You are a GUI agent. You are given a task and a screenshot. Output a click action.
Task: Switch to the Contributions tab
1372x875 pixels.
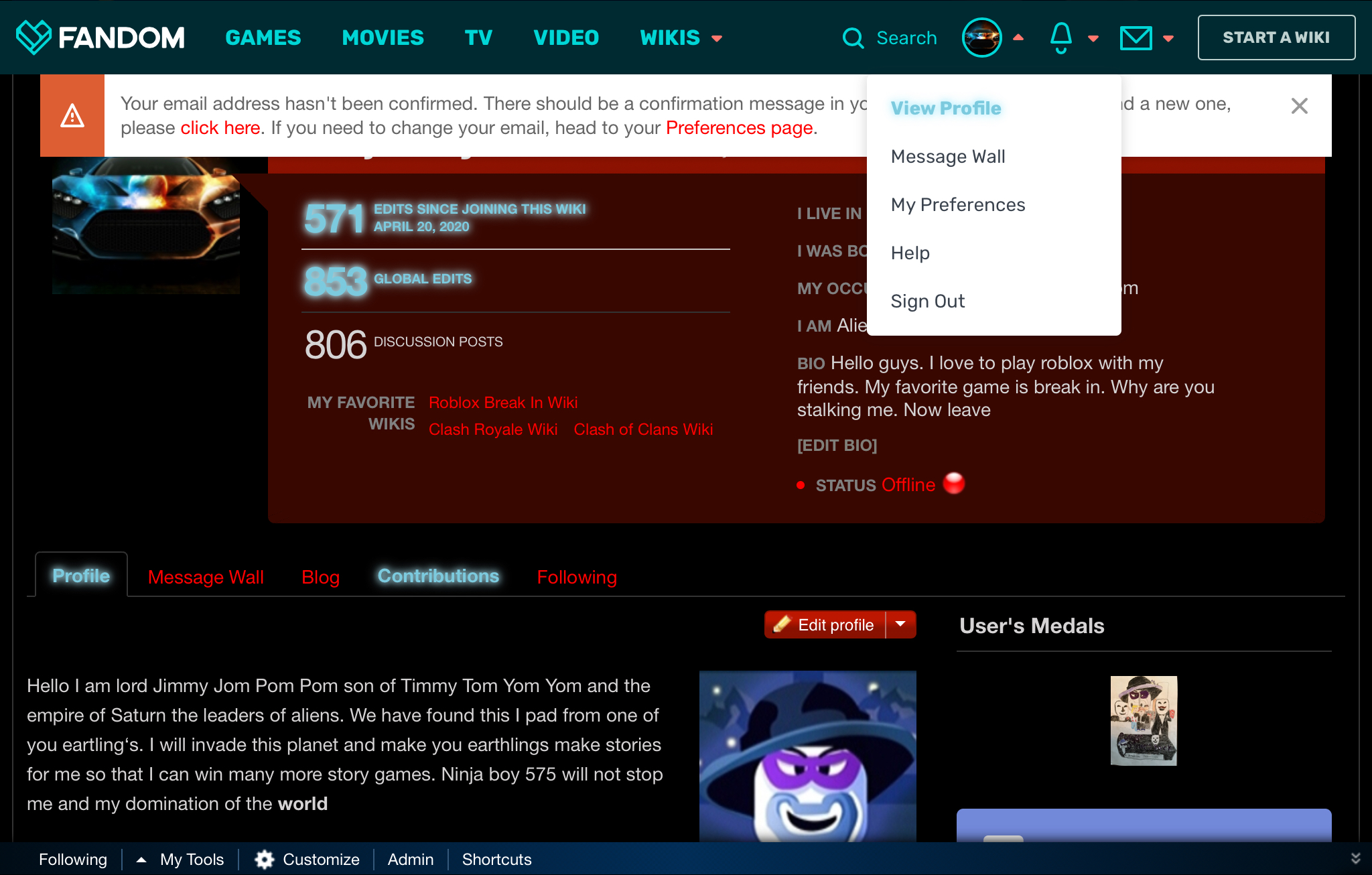coord(438,576)
